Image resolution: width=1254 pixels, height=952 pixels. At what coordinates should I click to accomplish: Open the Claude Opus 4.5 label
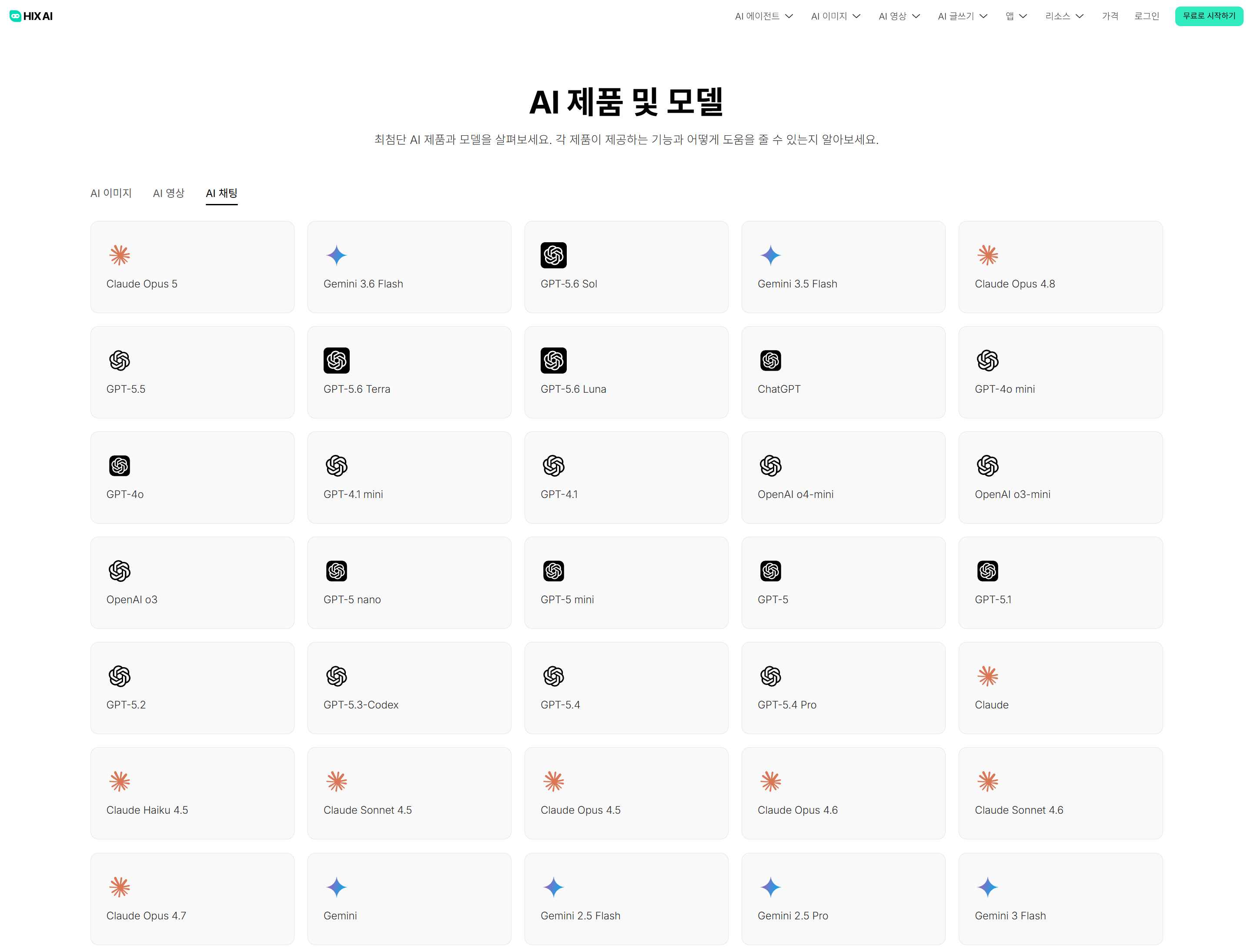pos(581,810)
